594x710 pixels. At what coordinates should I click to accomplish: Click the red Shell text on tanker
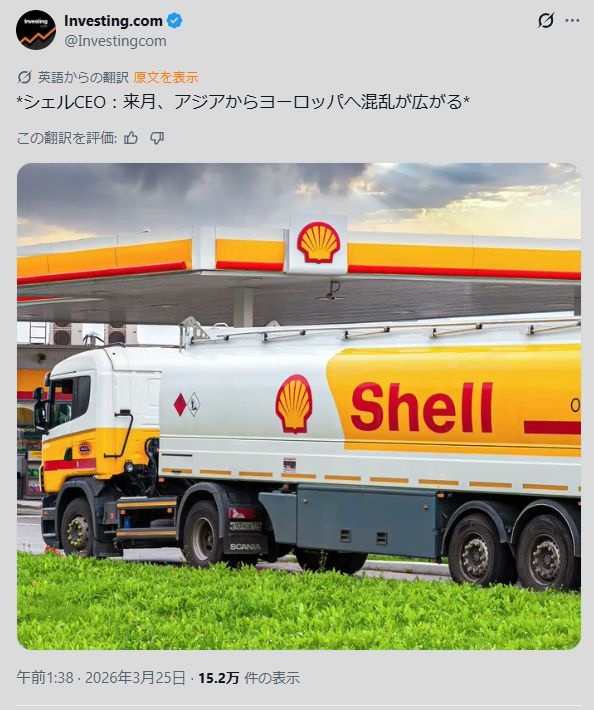(x=422, y=407)
